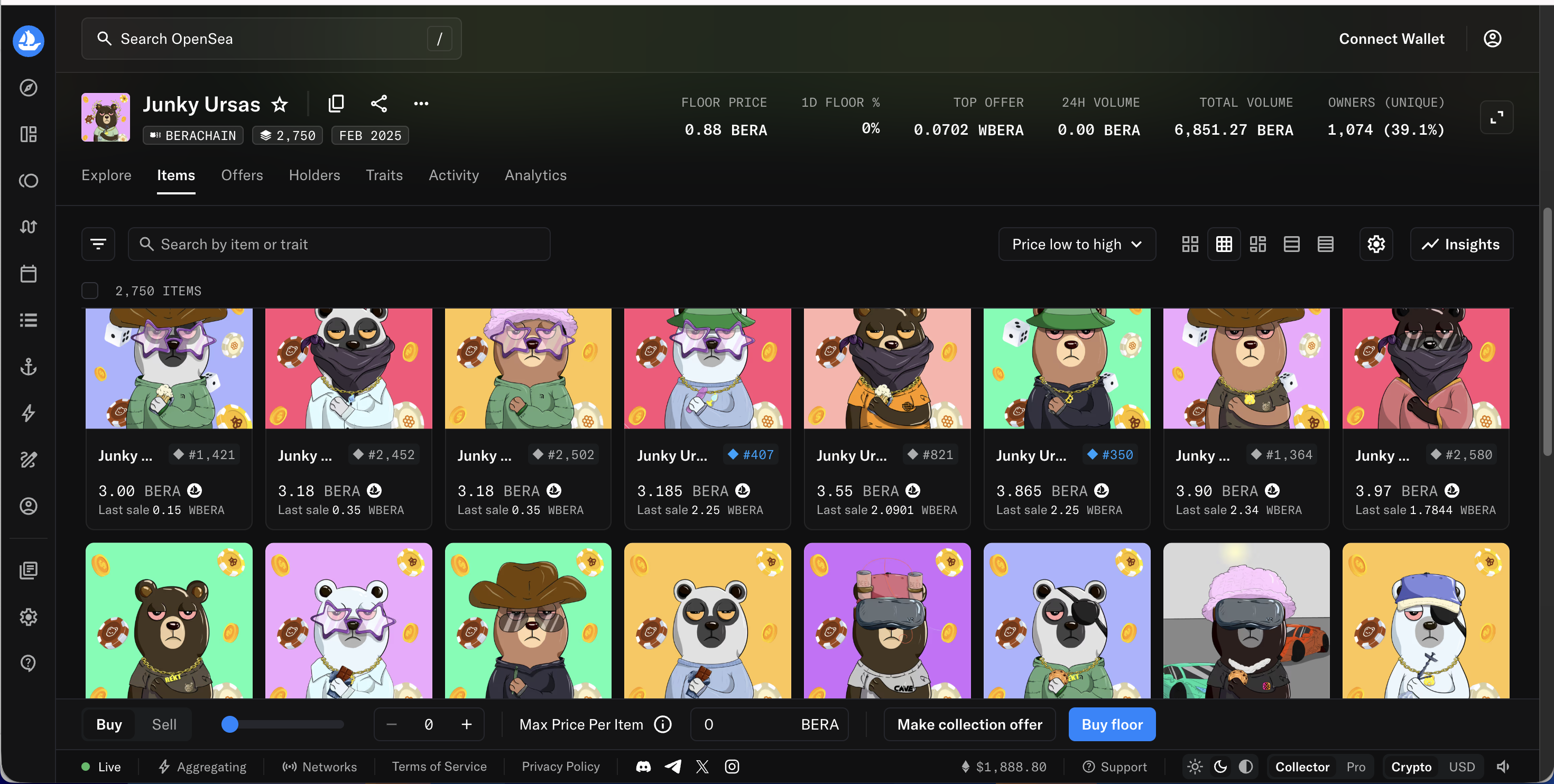Open the help question mark icon
The height and width of the screenshot is (784, 1554).
(x=29, y=663)
